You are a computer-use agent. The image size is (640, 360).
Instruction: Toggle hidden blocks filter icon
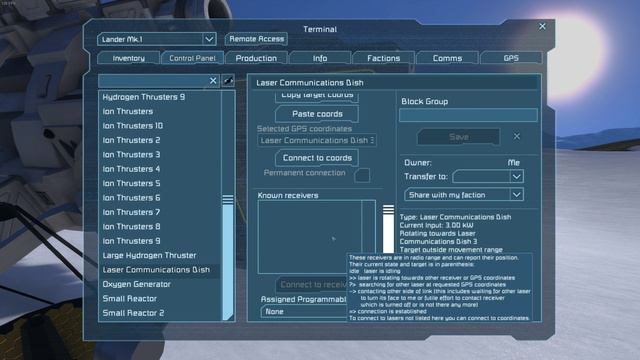tap(228, 80)
